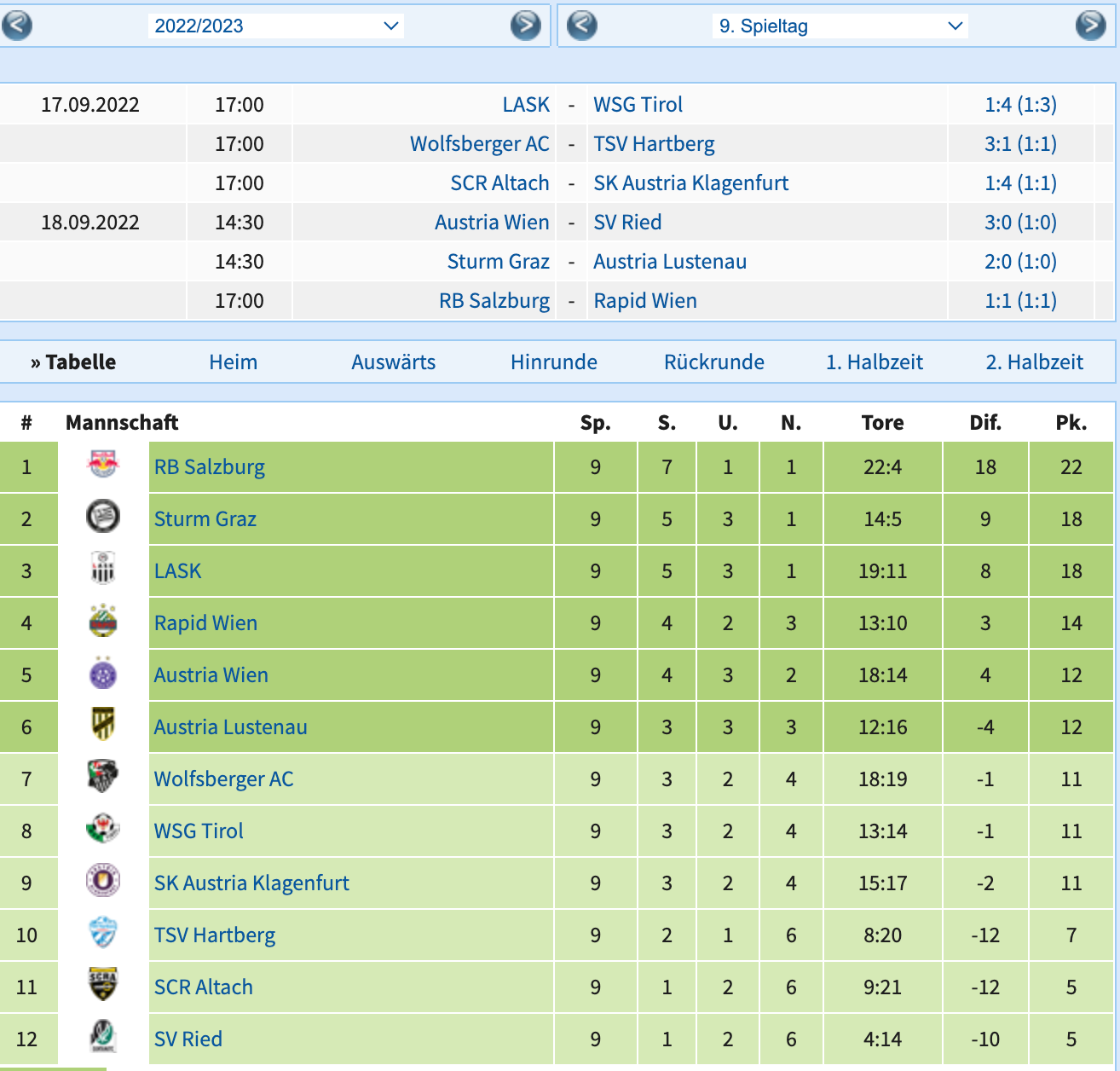
Task: Go to next season arrow
Action: (526, 26)
